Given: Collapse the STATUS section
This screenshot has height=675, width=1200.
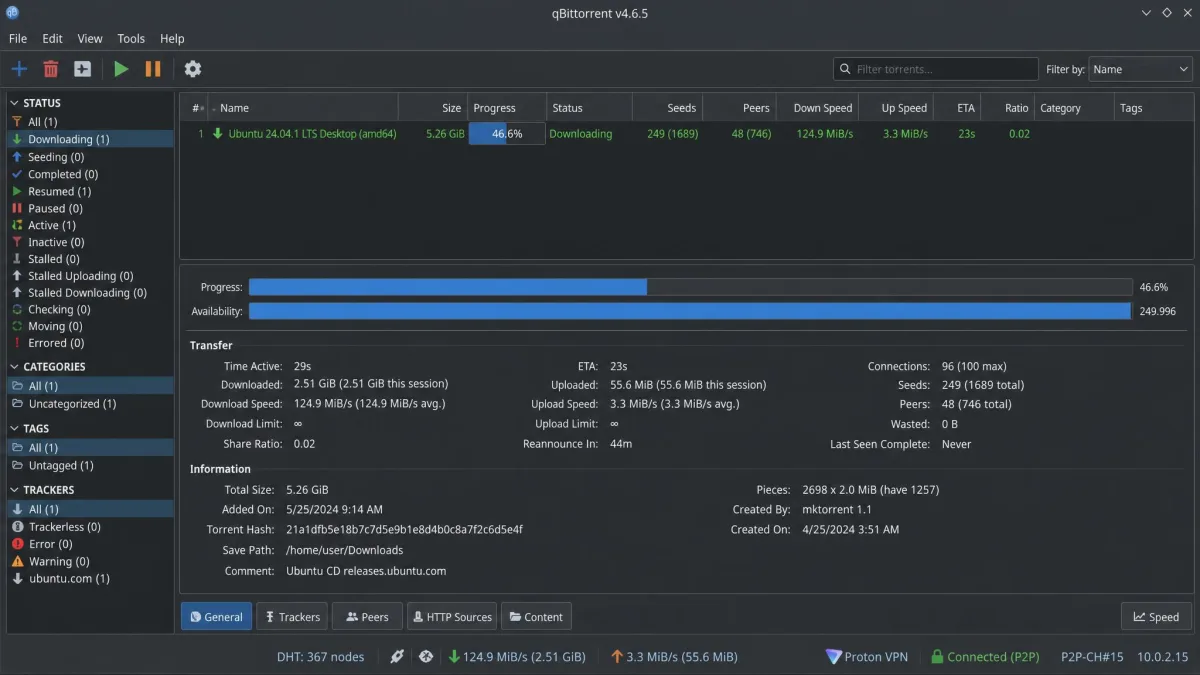Looking at the screenshot, I should [x=15, y=103].
